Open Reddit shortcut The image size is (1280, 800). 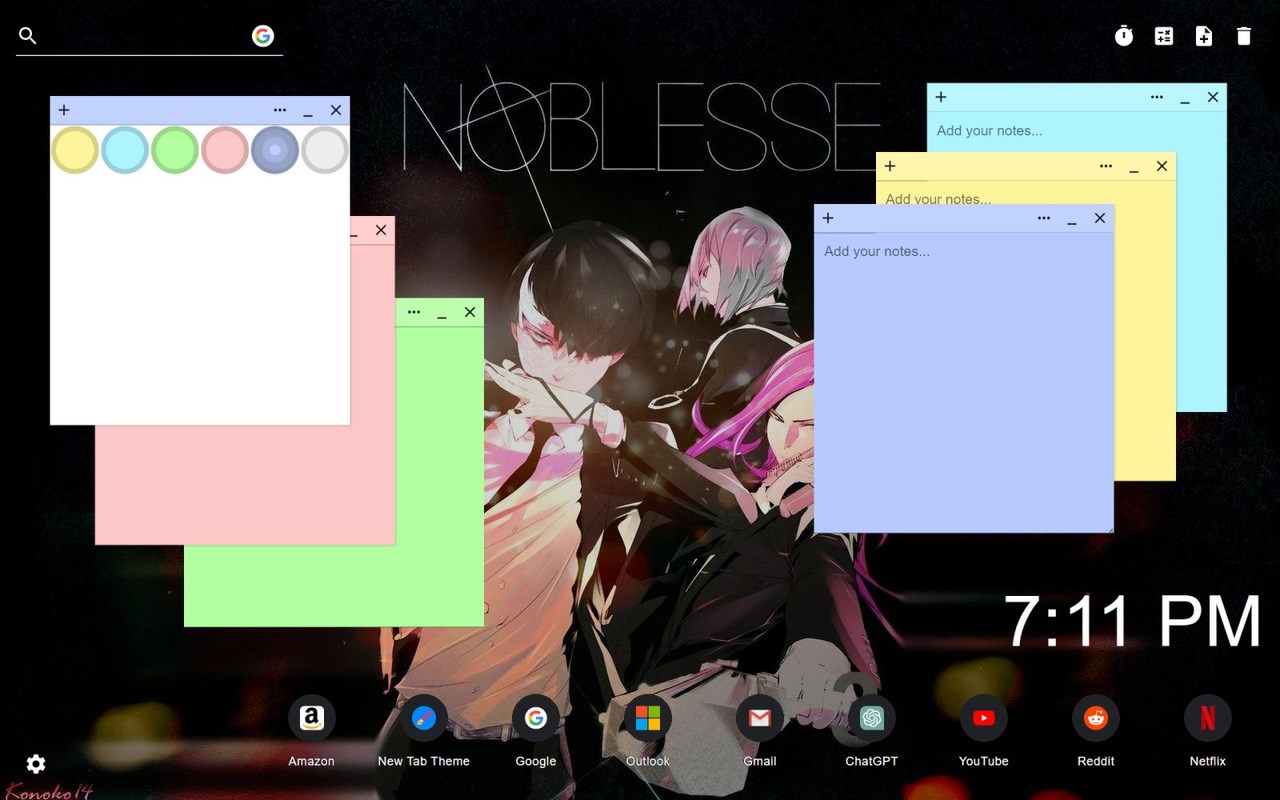(1096, 718)
